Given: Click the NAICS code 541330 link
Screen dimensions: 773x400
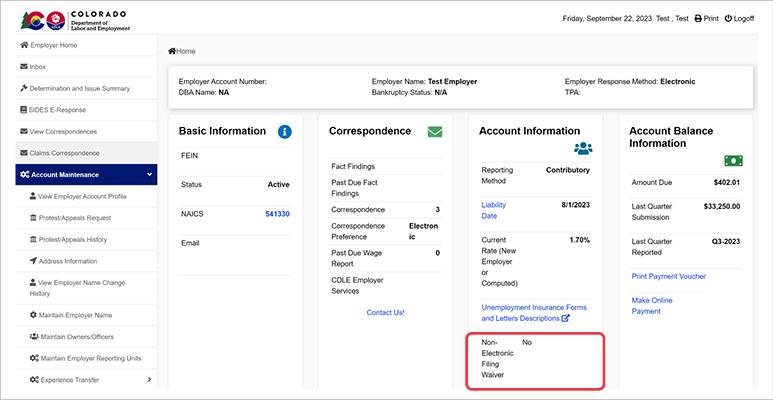Looking at the screenshot, I should pyautogui.click(x=277, y=214).
